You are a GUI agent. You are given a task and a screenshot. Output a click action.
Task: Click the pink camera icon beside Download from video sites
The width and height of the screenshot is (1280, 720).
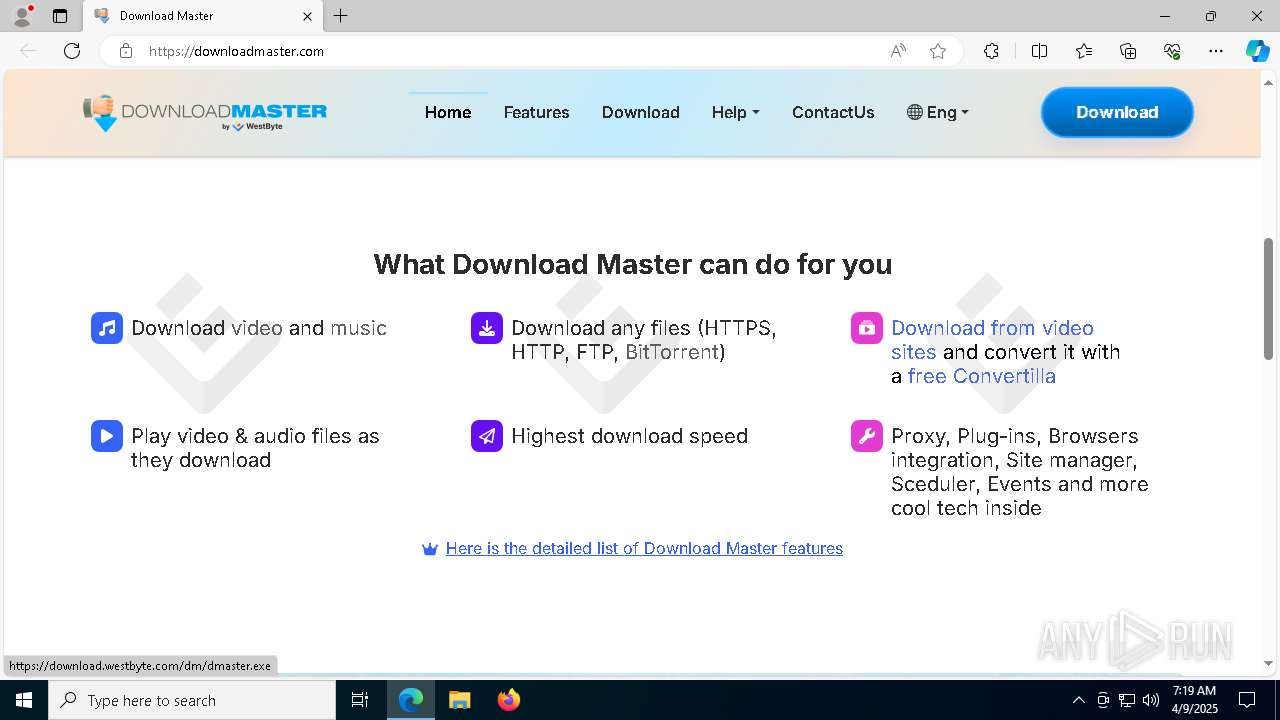(867, 328)
